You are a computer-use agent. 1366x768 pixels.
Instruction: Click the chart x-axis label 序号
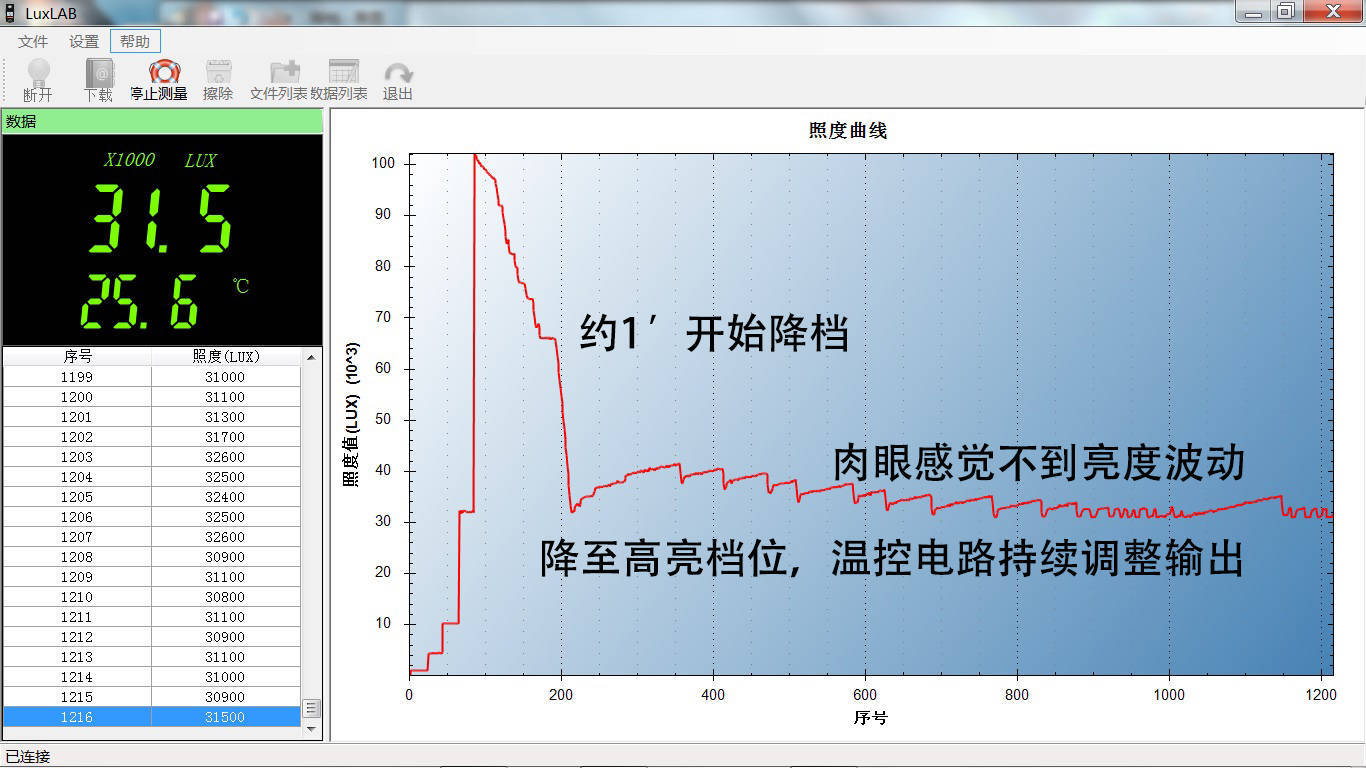(870, 718)
